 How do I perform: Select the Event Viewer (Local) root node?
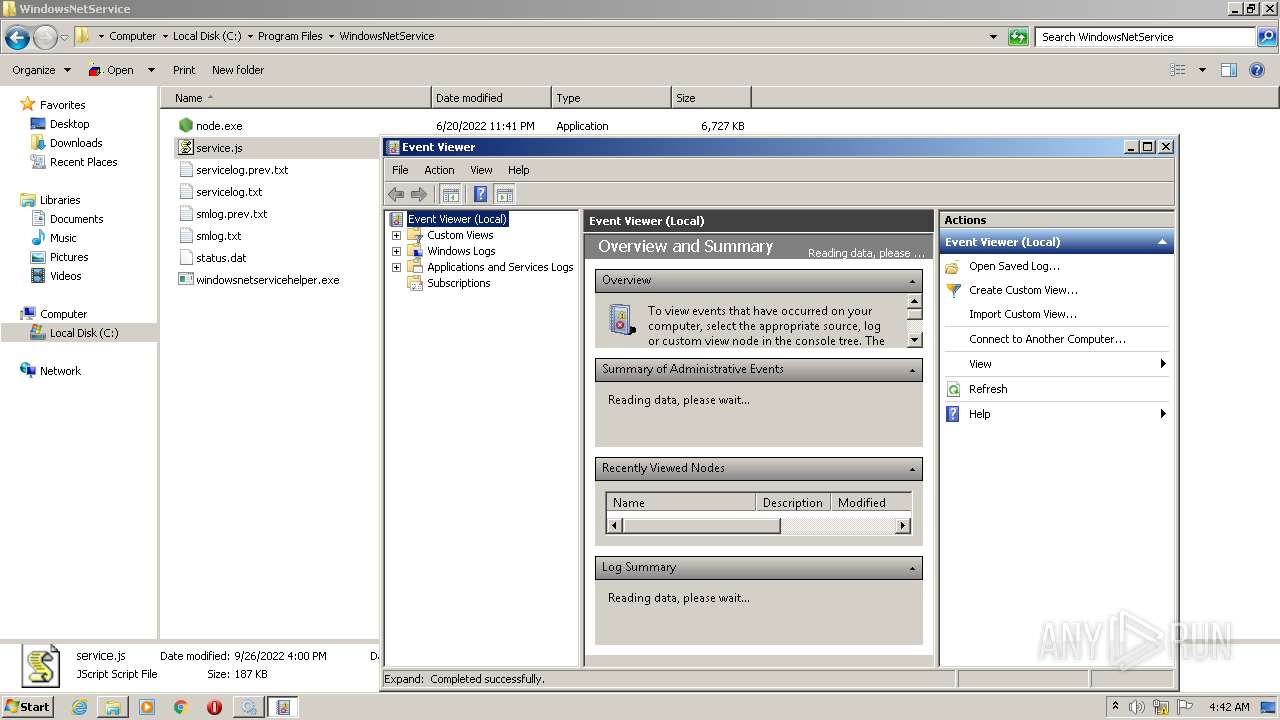click(x=457, y=219)
